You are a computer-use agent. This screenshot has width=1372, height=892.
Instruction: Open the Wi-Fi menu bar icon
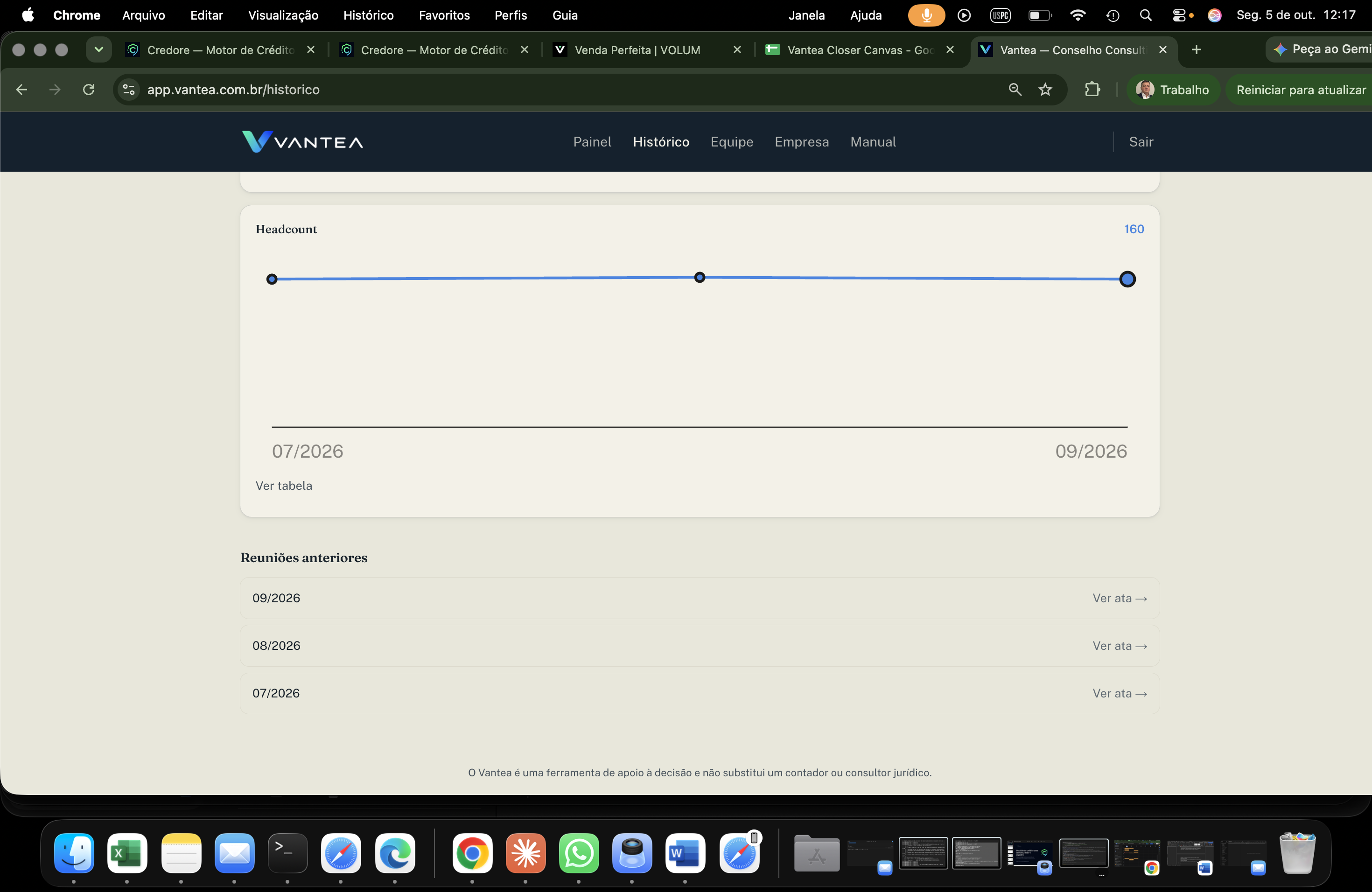coord(1078,15)
